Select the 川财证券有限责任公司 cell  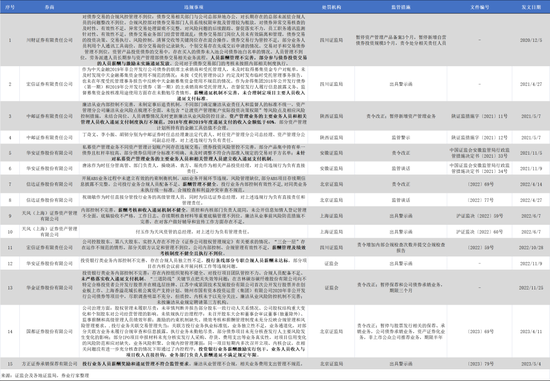(x=49, y=40)
